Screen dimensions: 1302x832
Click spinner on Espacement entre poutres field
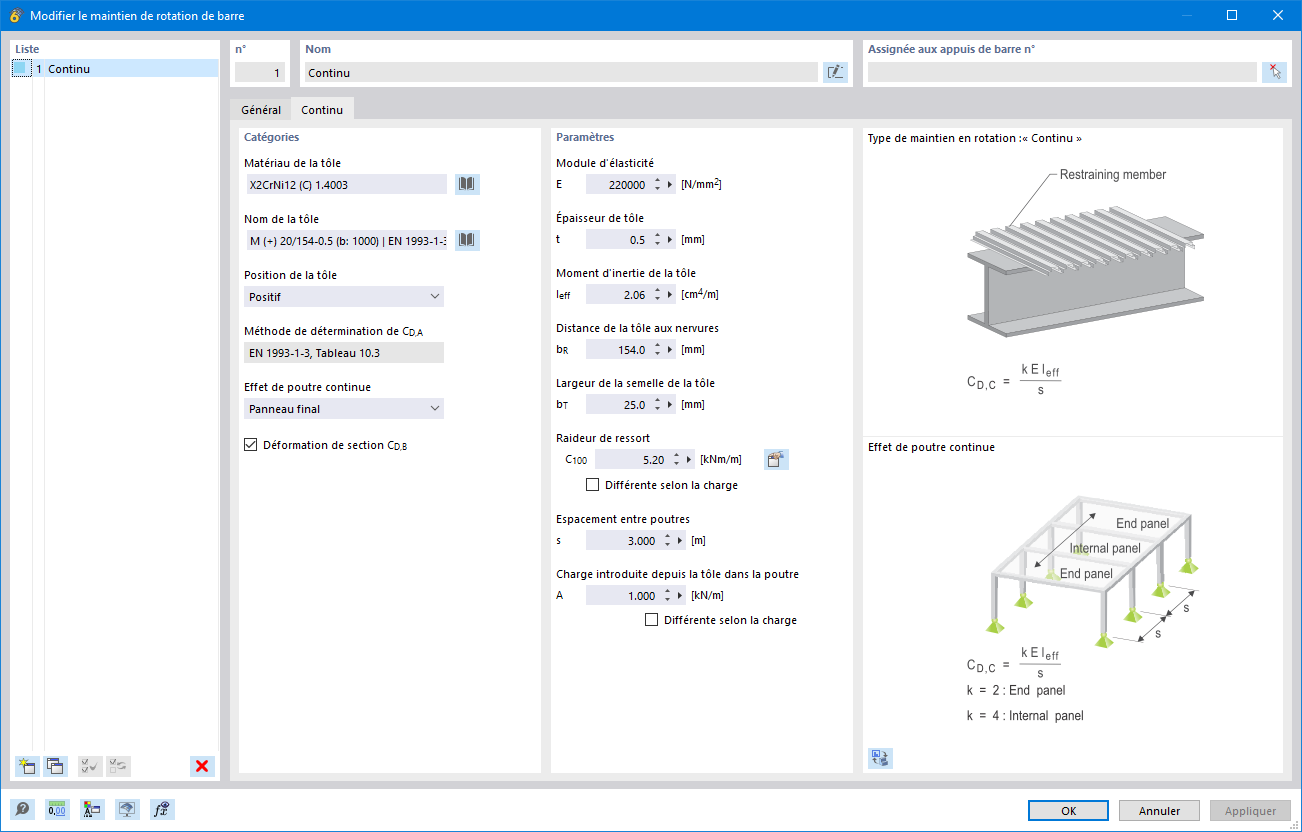pos(666,541)
